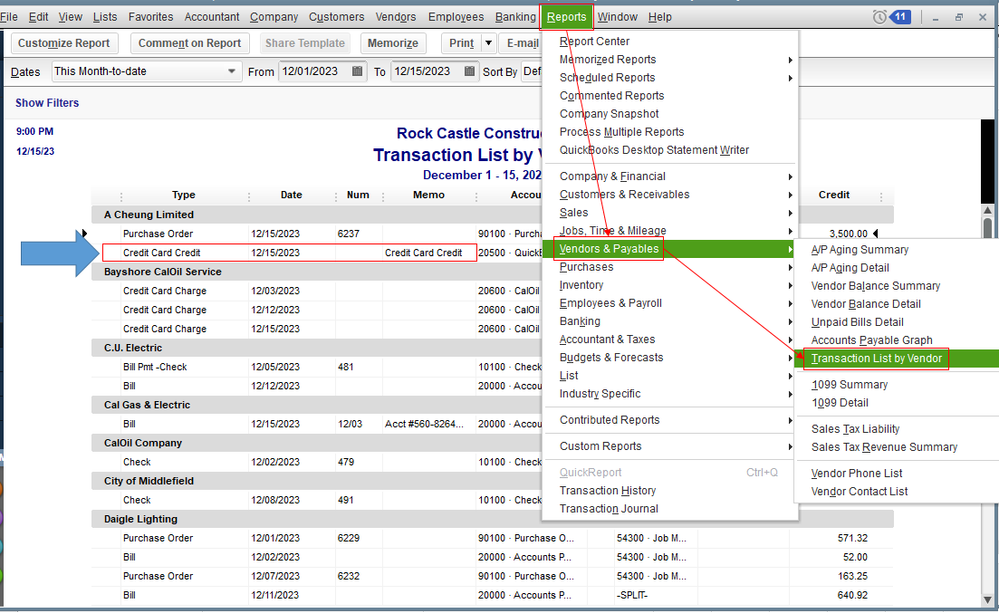Viewport: 999px width, 612px height.
Task: Open the To date calendar picker
Action: click(x=469, y=72)
